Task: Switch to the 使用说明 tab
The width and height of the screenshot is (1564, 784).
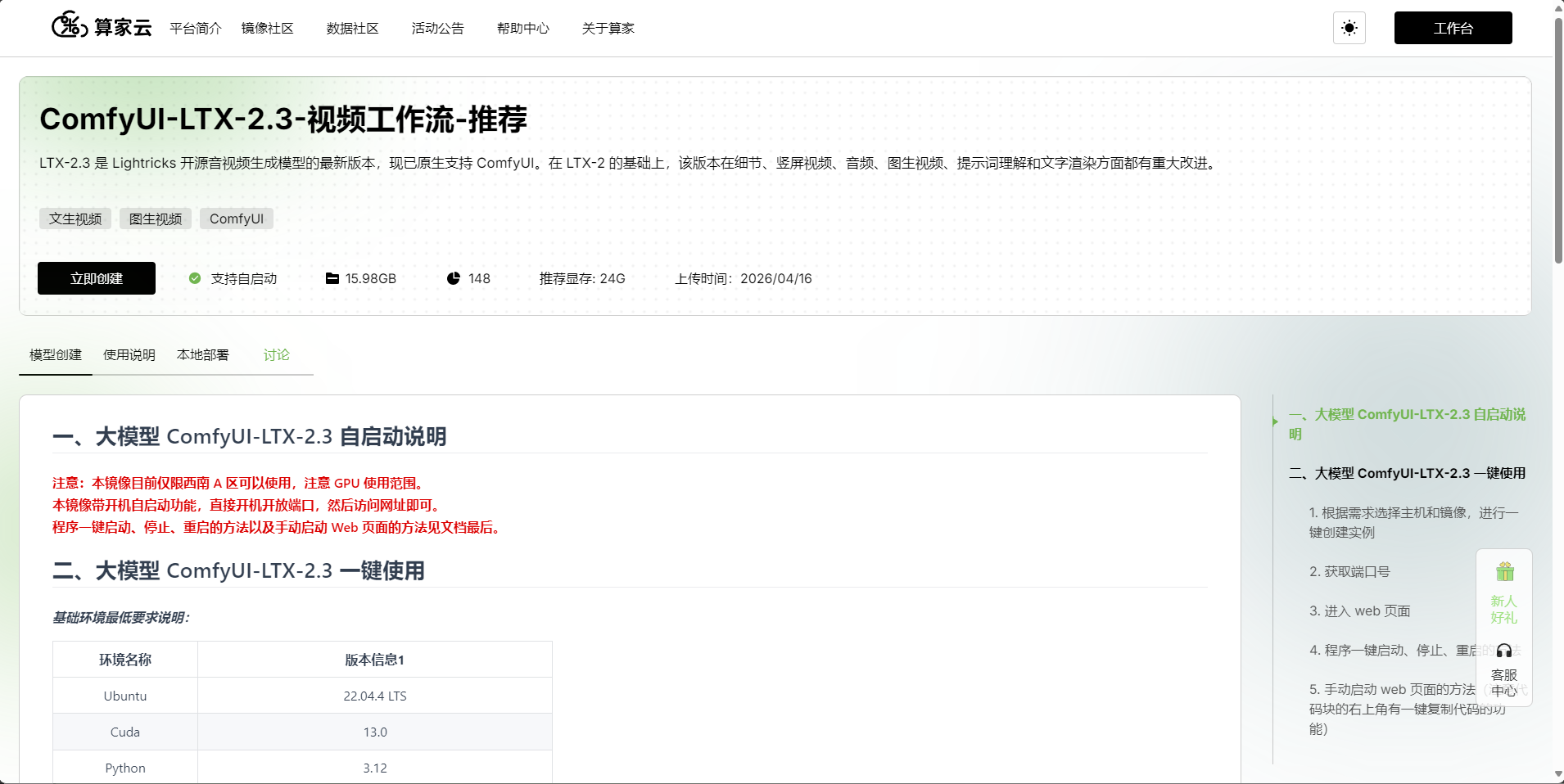Action: 129,355
